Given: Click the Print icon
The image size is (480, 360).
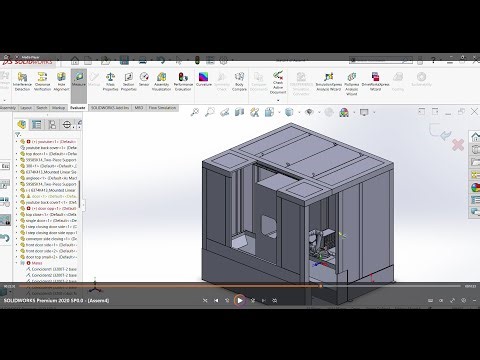Looking at the screenshot, I should (143, 61).
